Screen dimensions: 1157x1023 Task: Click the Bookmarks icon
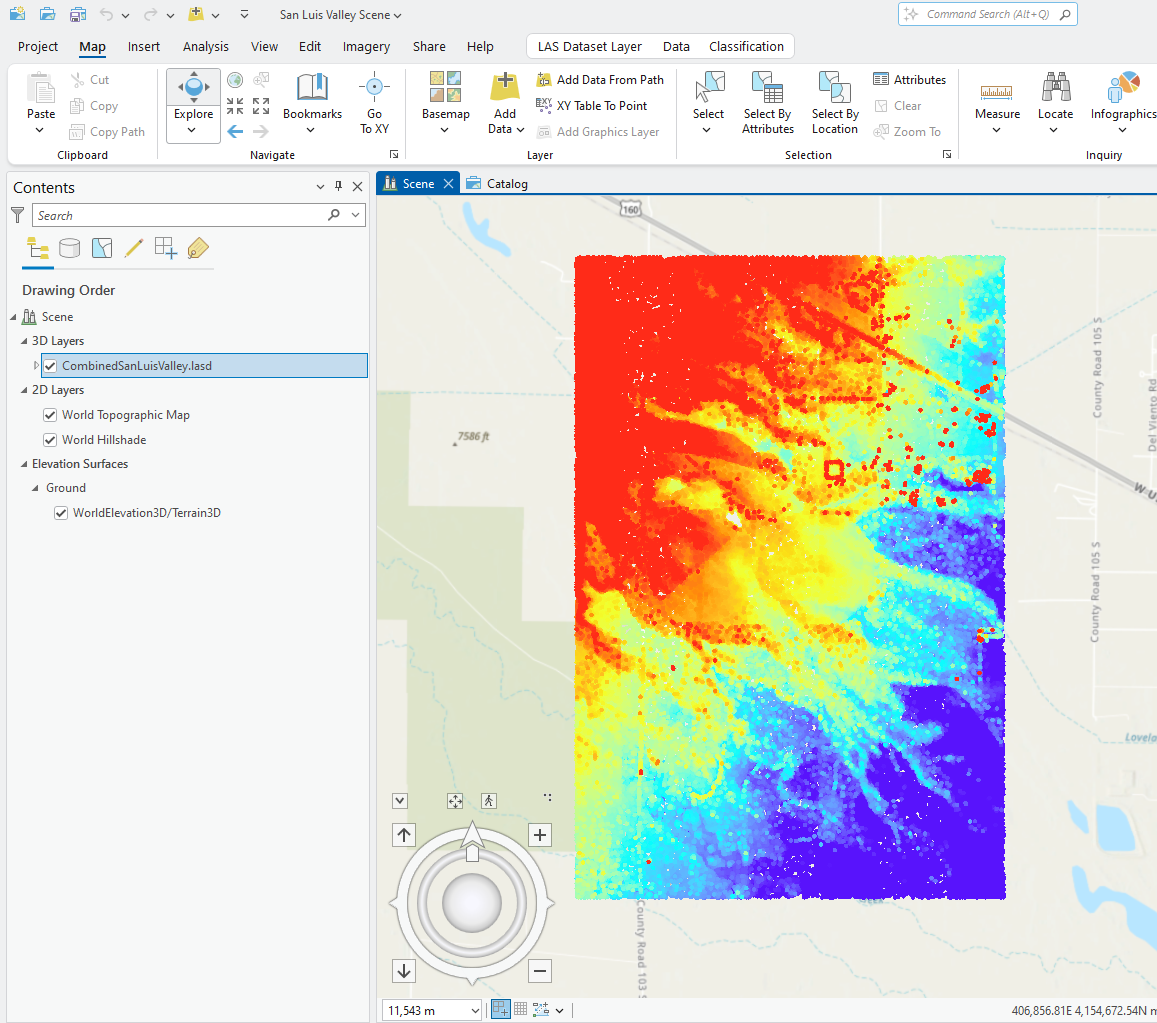312,89
